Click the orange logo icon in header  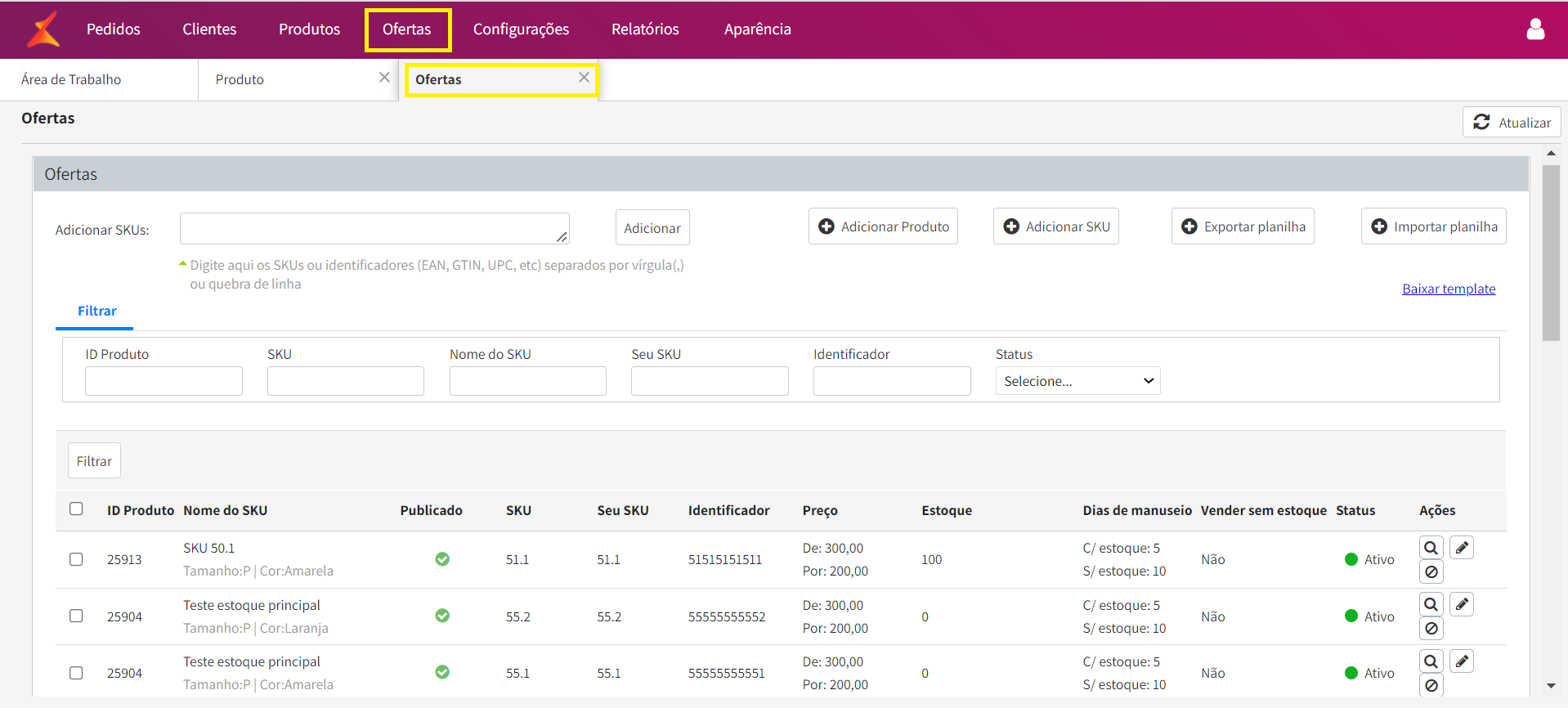pyautogui.click(x=43, y=29)
